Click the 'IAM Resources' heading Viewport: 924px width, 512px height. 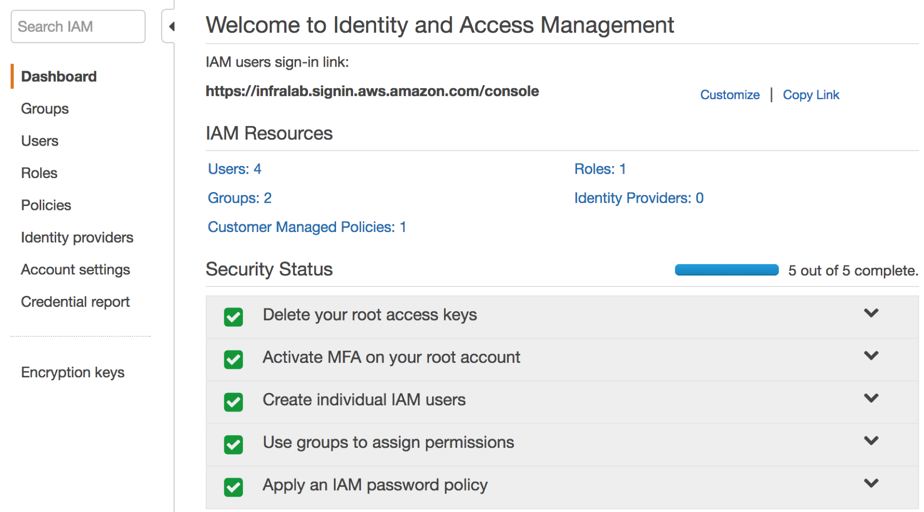[269, 133]
